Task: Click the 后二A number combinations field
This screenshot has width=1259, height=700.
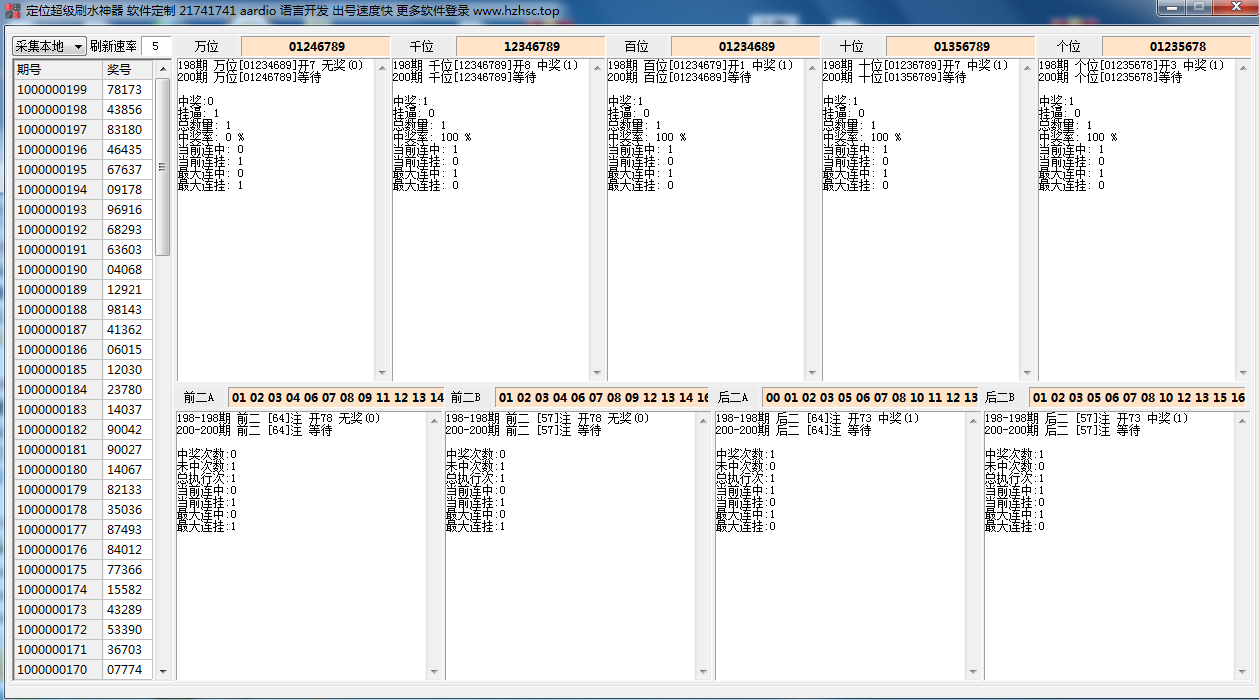Action: pos(869,398)
